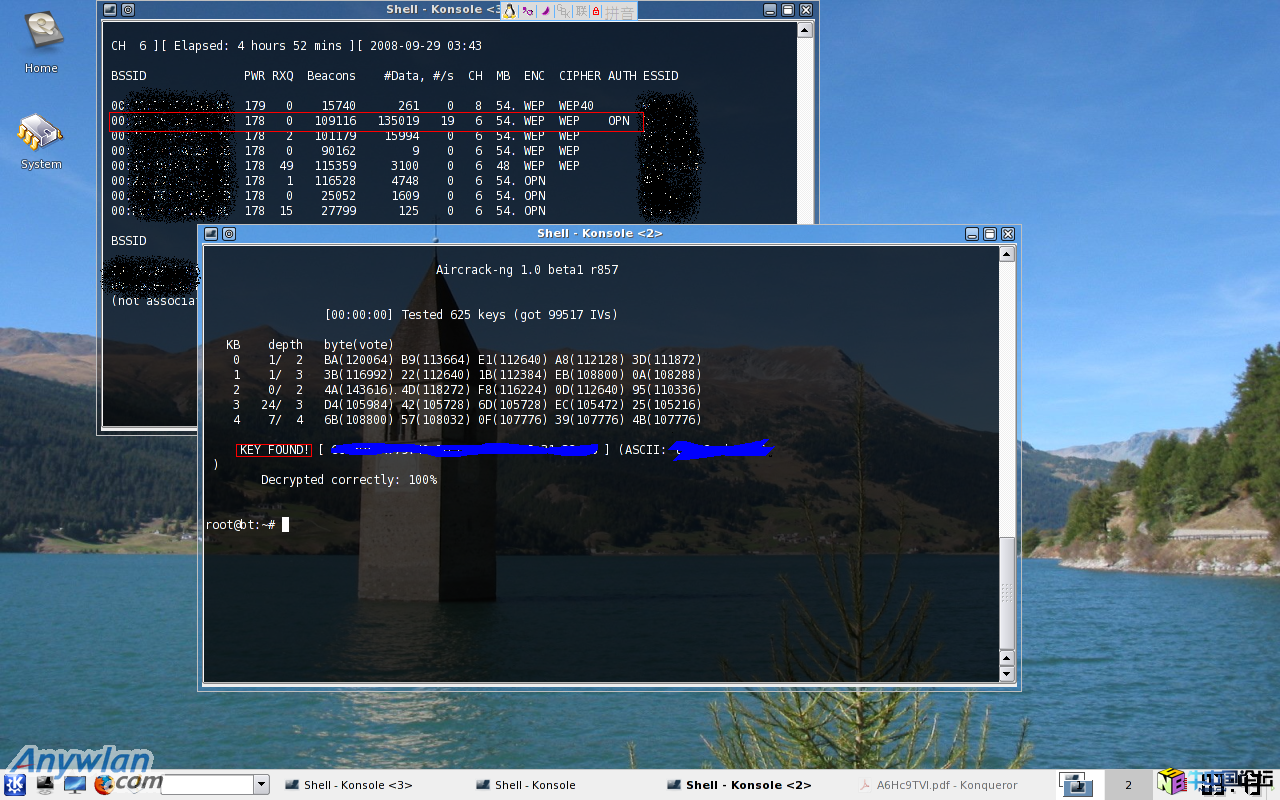Click the scroll-down arrow in Konsole <2>
This screenshot has height=800, width=1280.
coord(1007,675)
